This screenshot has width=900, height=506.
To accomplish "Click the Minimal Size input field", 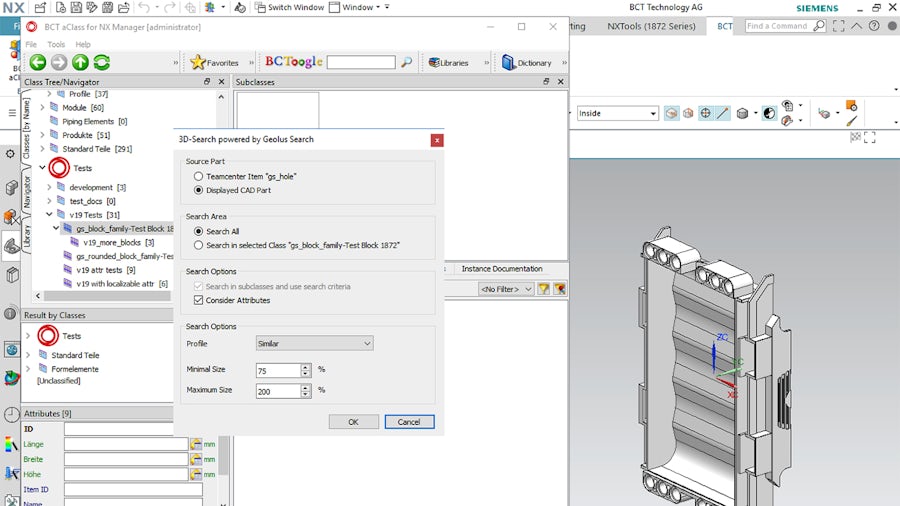I will tap(278, 371).
